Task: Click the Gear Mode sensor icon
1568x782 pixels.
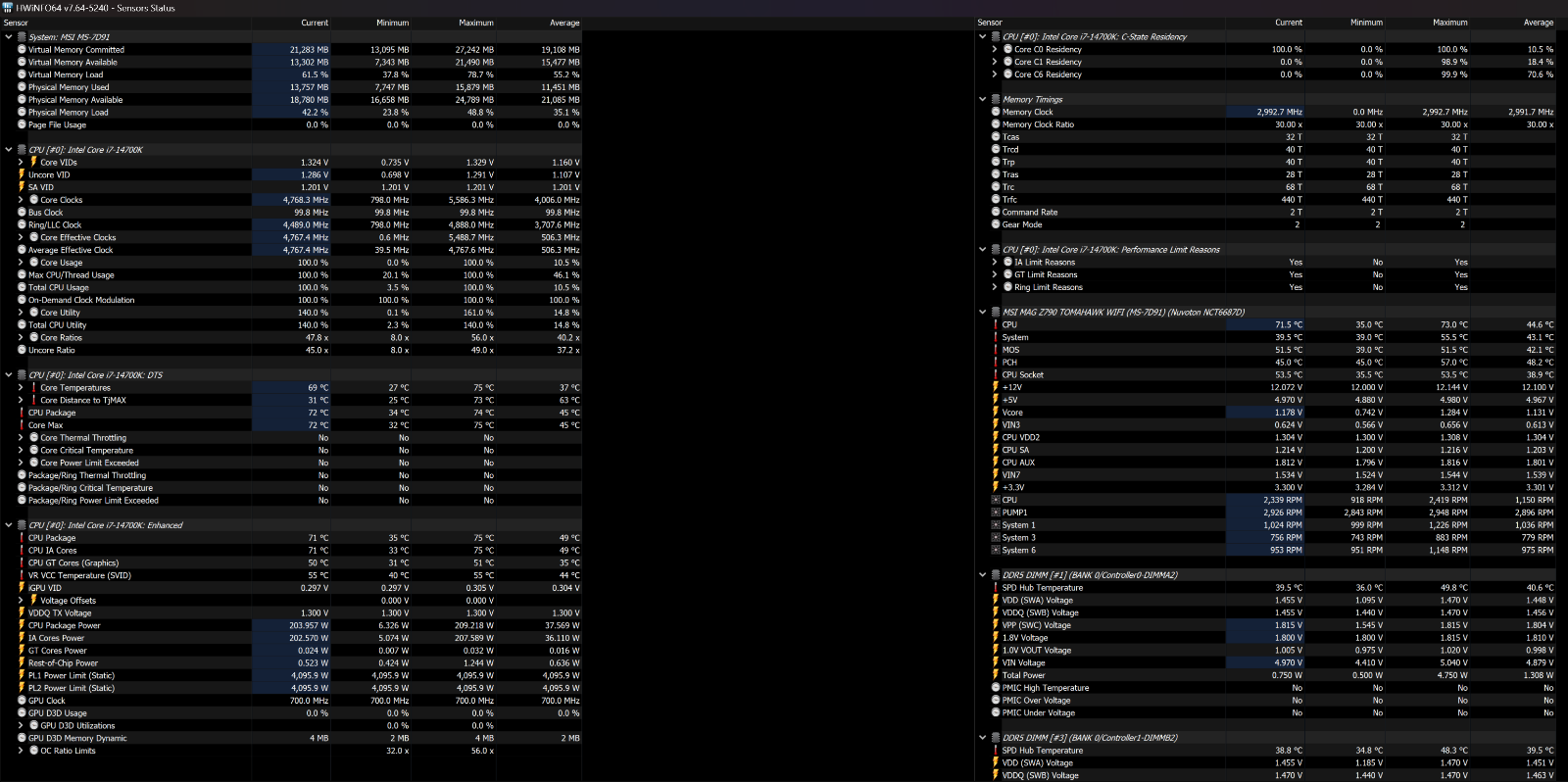Action: [x=996, y=224]
